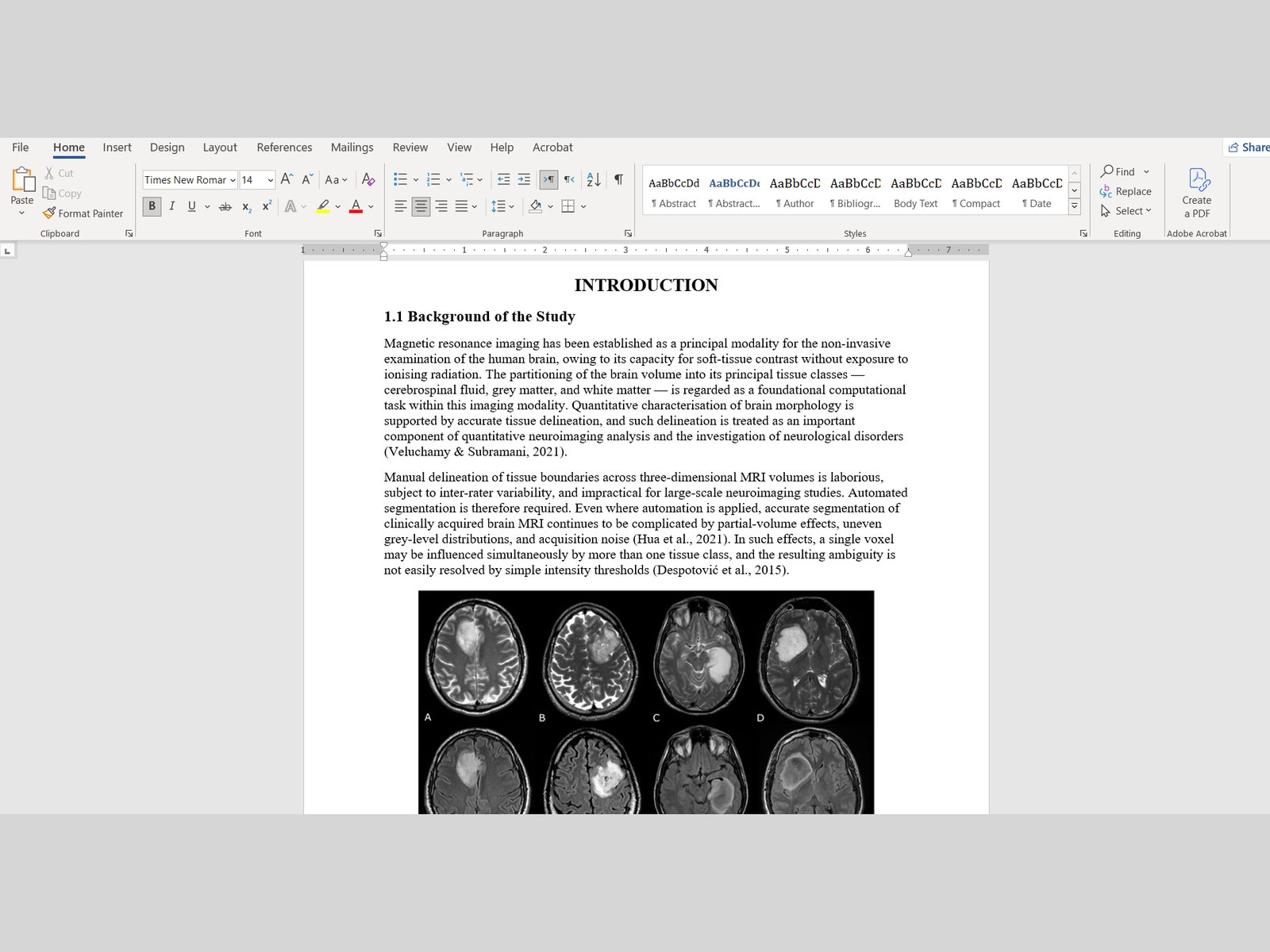Apply a numbered list
The width and height of the screenshot is (1270, 952).
[433, 179]
